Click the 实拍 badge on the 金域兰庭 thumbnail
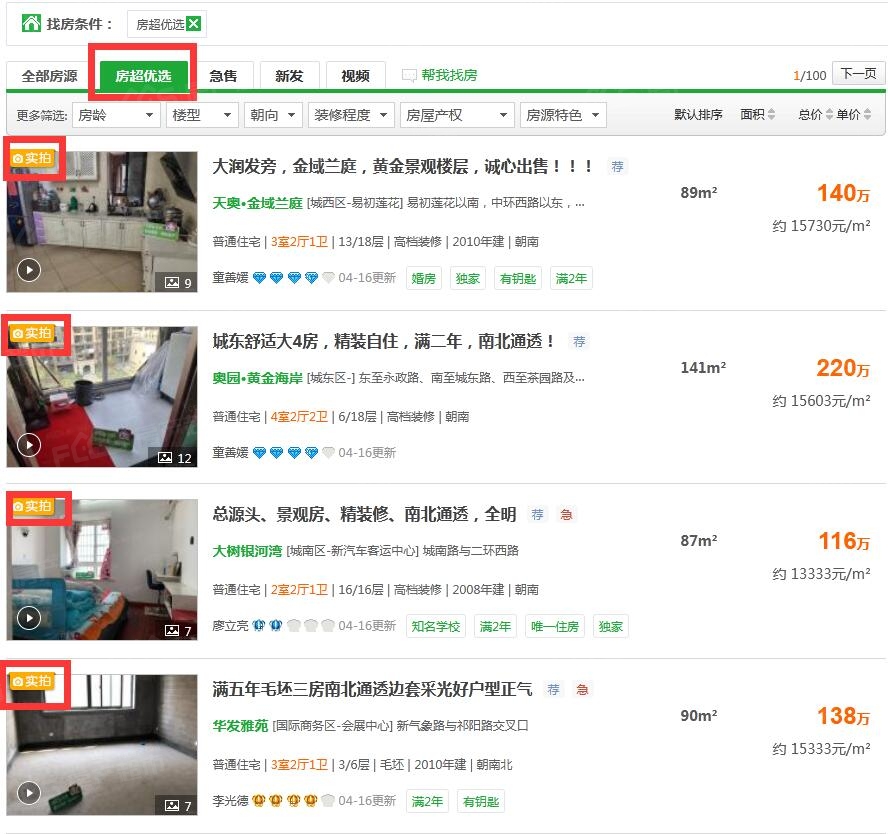The width and height of the screenshot is (888, 834). 32,158
